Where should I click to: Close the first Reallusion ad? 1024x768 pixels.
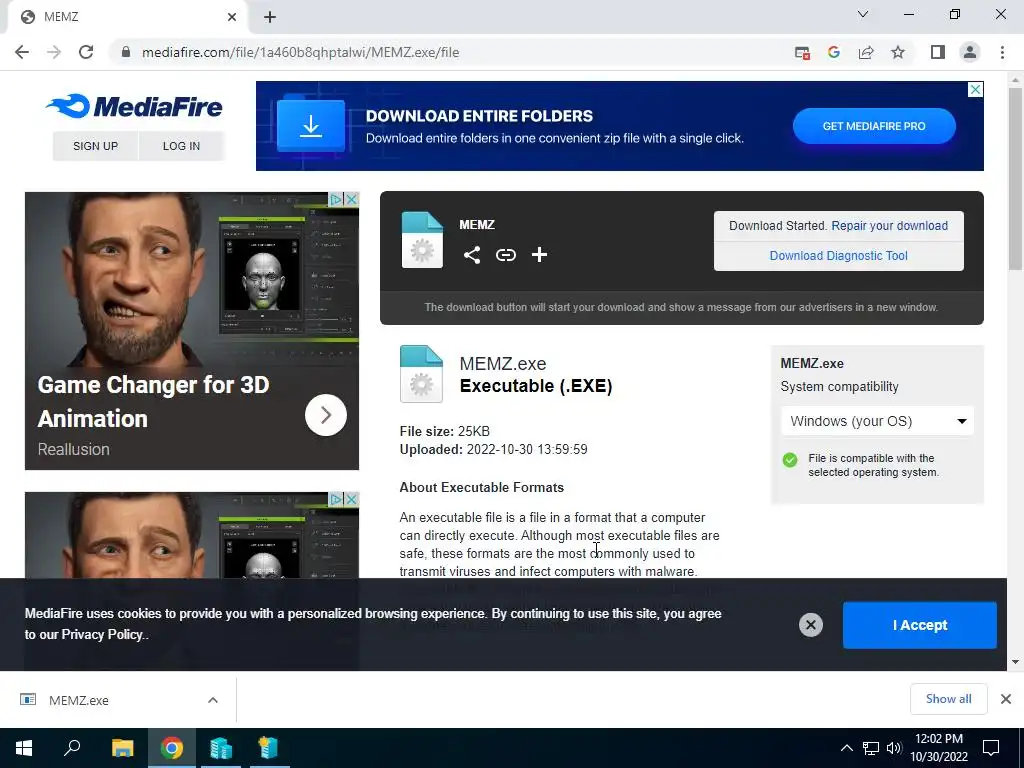[x=352, y=199]
